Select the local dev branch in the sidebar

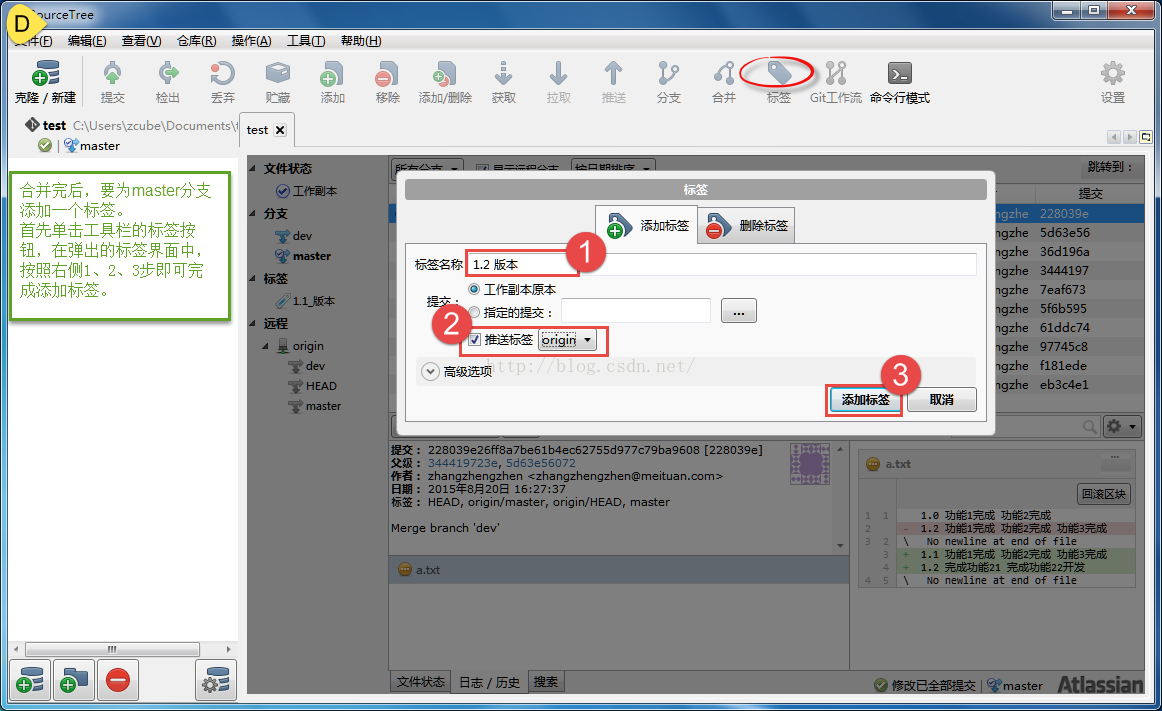[293, 237]
